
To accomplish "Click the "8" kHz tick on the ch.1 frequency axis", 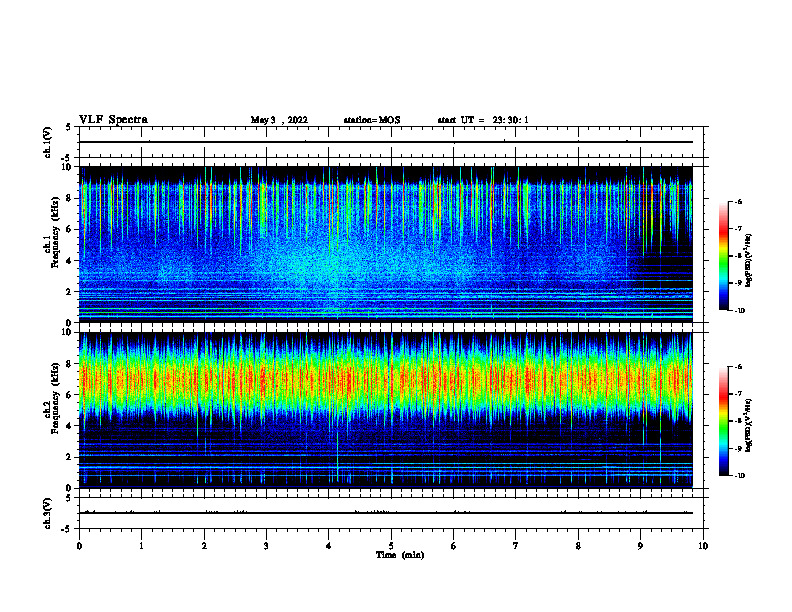I will point(70,198).
